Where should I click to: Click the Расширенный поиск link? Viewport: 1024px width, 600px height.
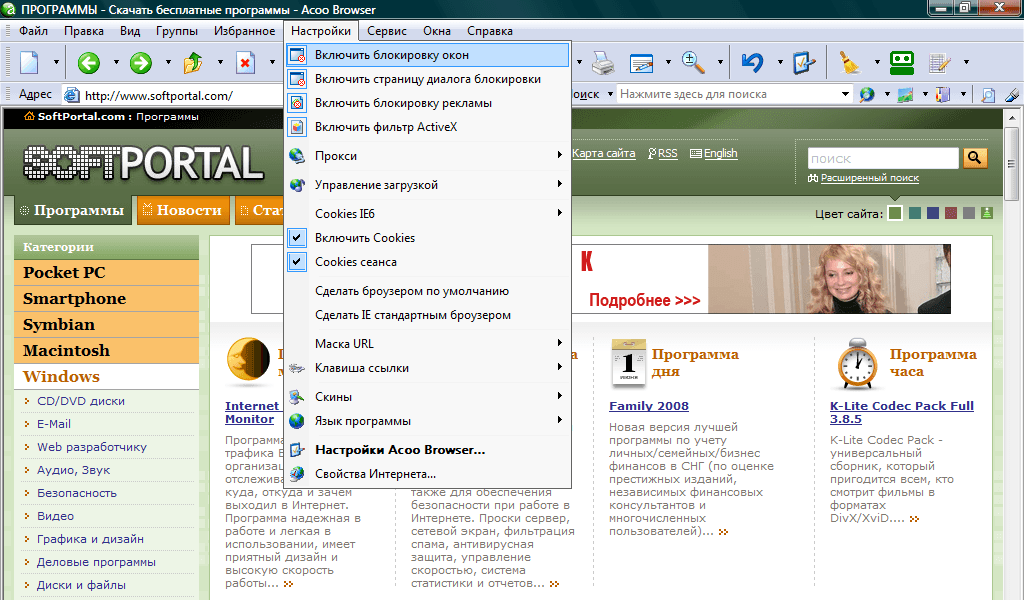[x=870, y=178]
